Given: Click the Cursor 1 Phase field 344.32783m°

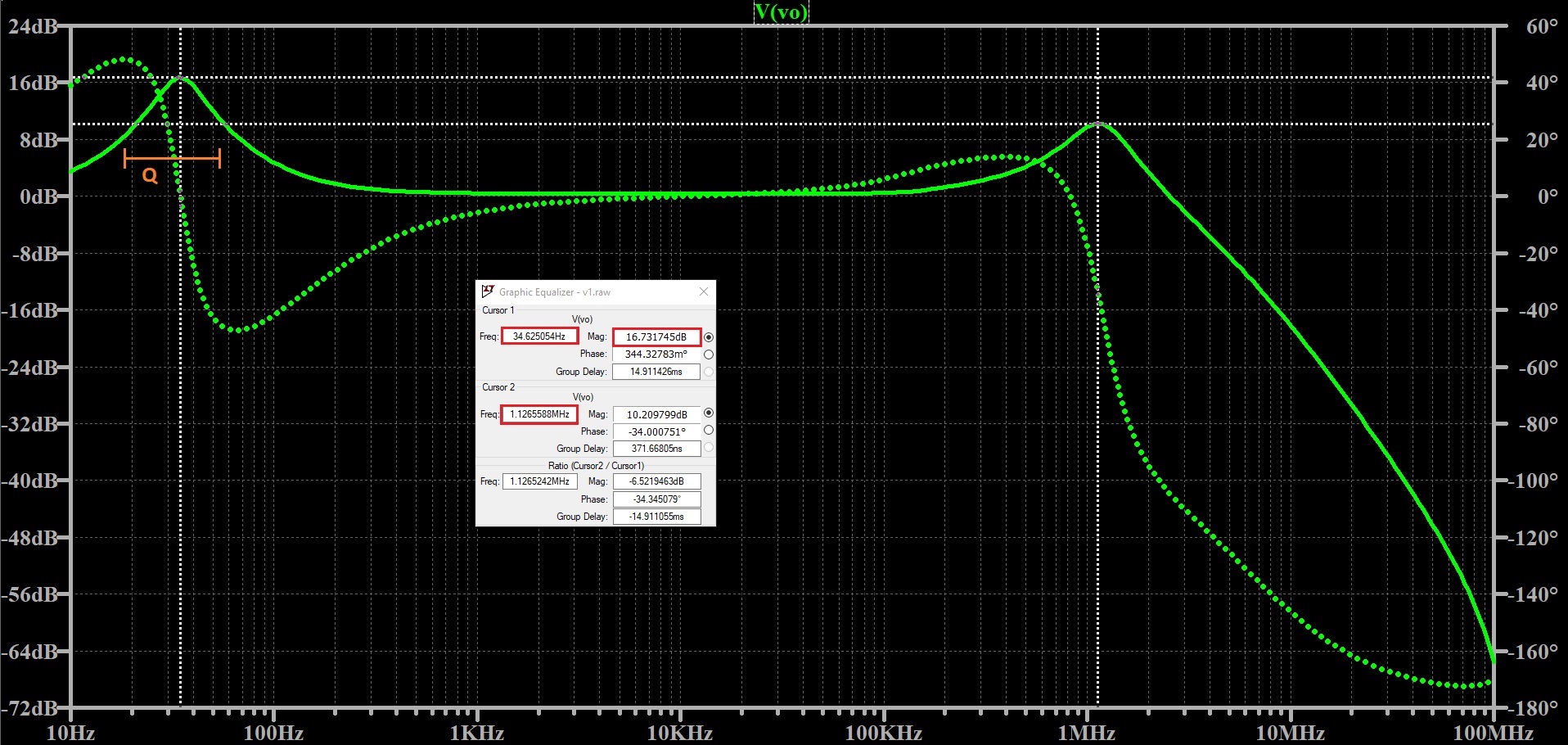Looking at the screenshot, I should pos(656,354).
